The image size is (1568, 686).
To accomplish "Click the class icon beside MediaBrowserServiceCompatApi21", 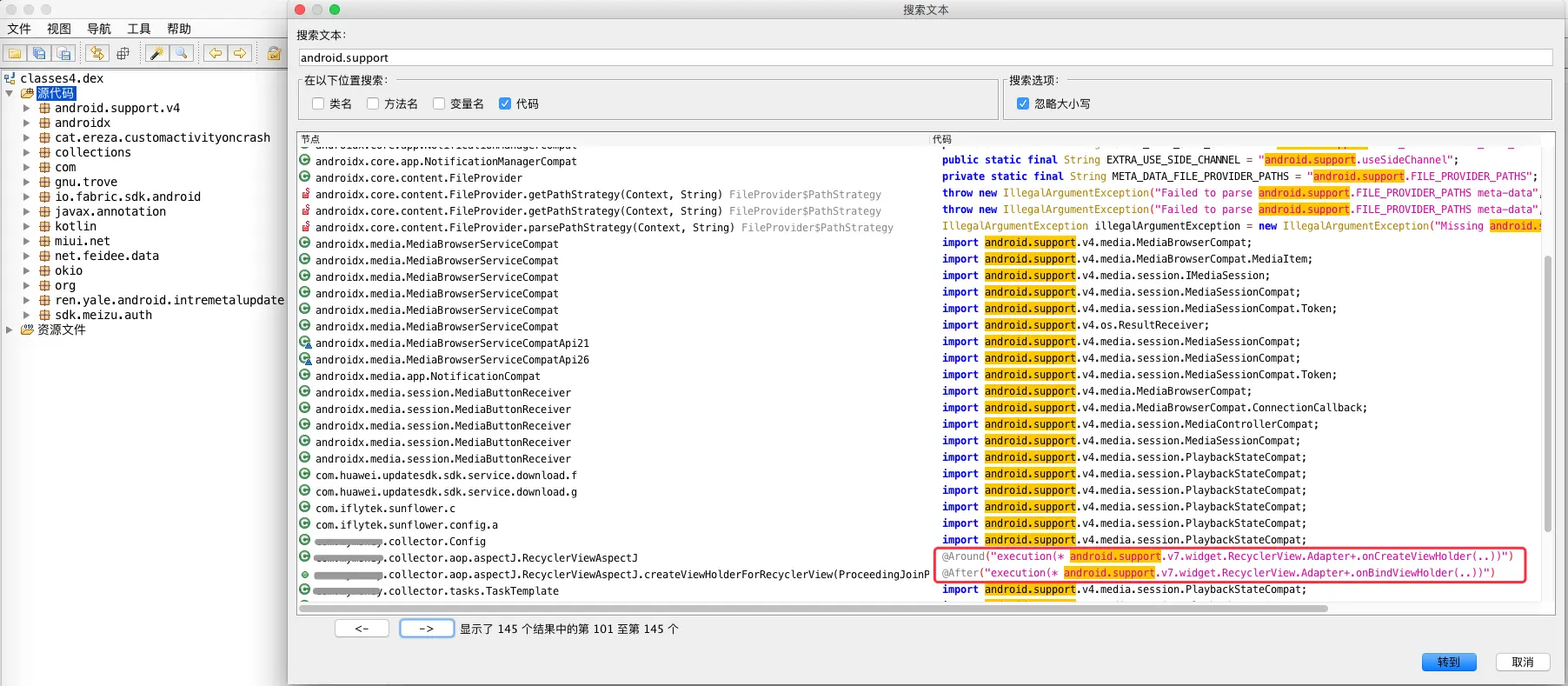I will pos(305,343).
